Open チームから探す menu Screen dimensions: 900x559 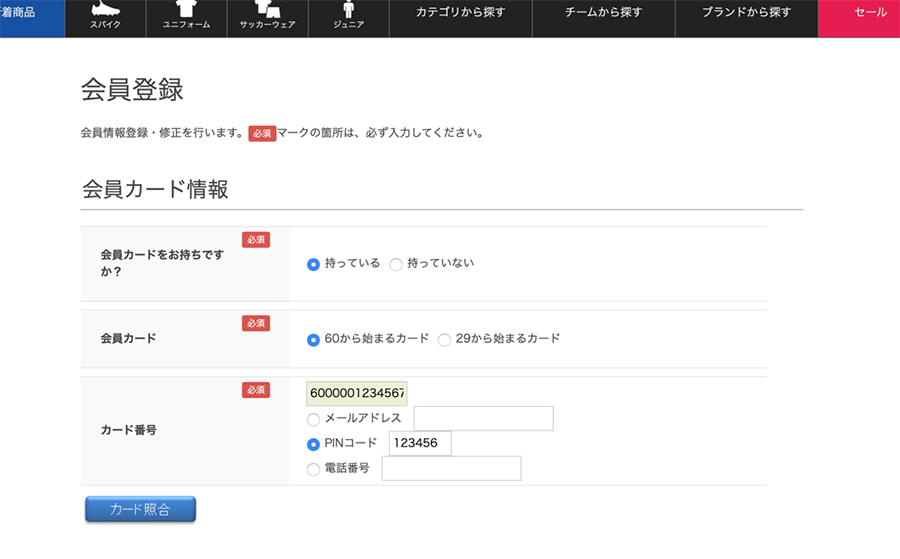click(x=603, y=13)
